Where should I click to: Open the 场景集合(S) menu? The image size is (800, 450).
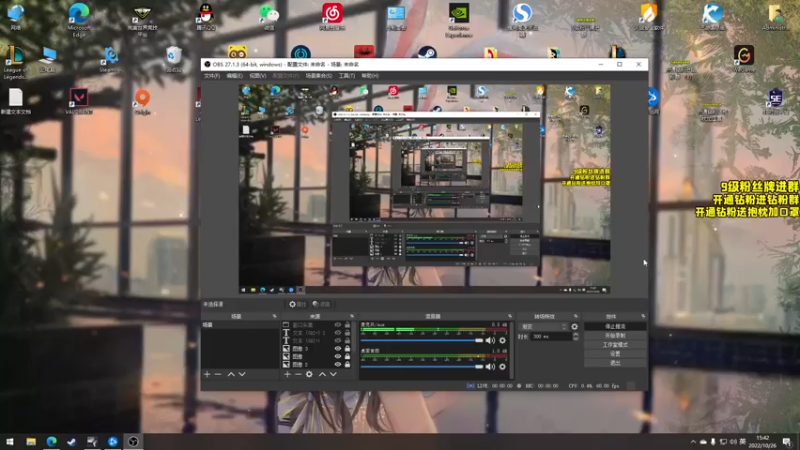[318, 76]
